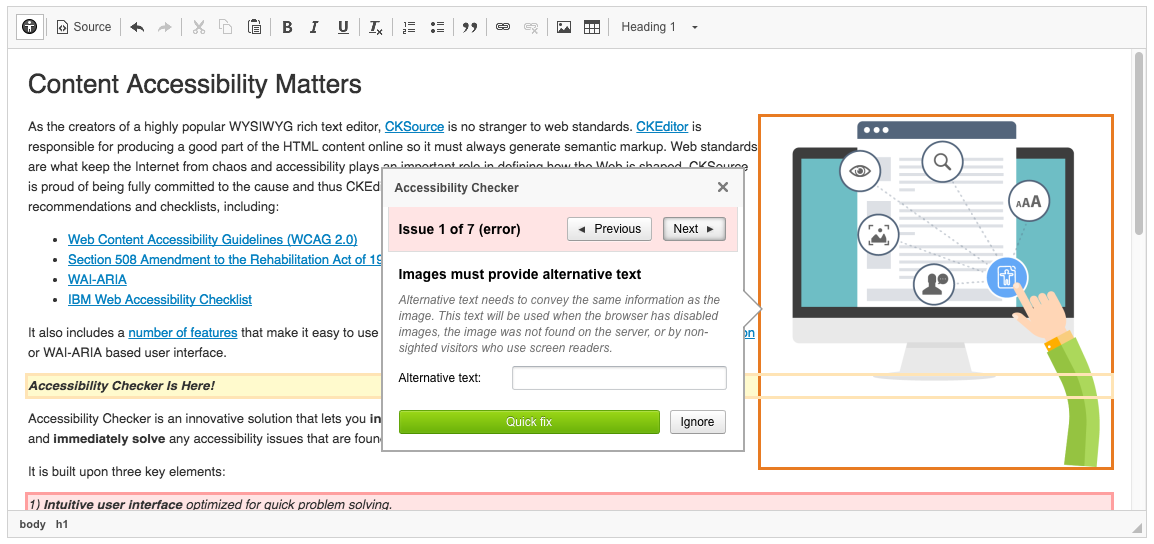Open the Heading 1 format dropdown
1154x544 pixels.
click(x=659, y=27)
